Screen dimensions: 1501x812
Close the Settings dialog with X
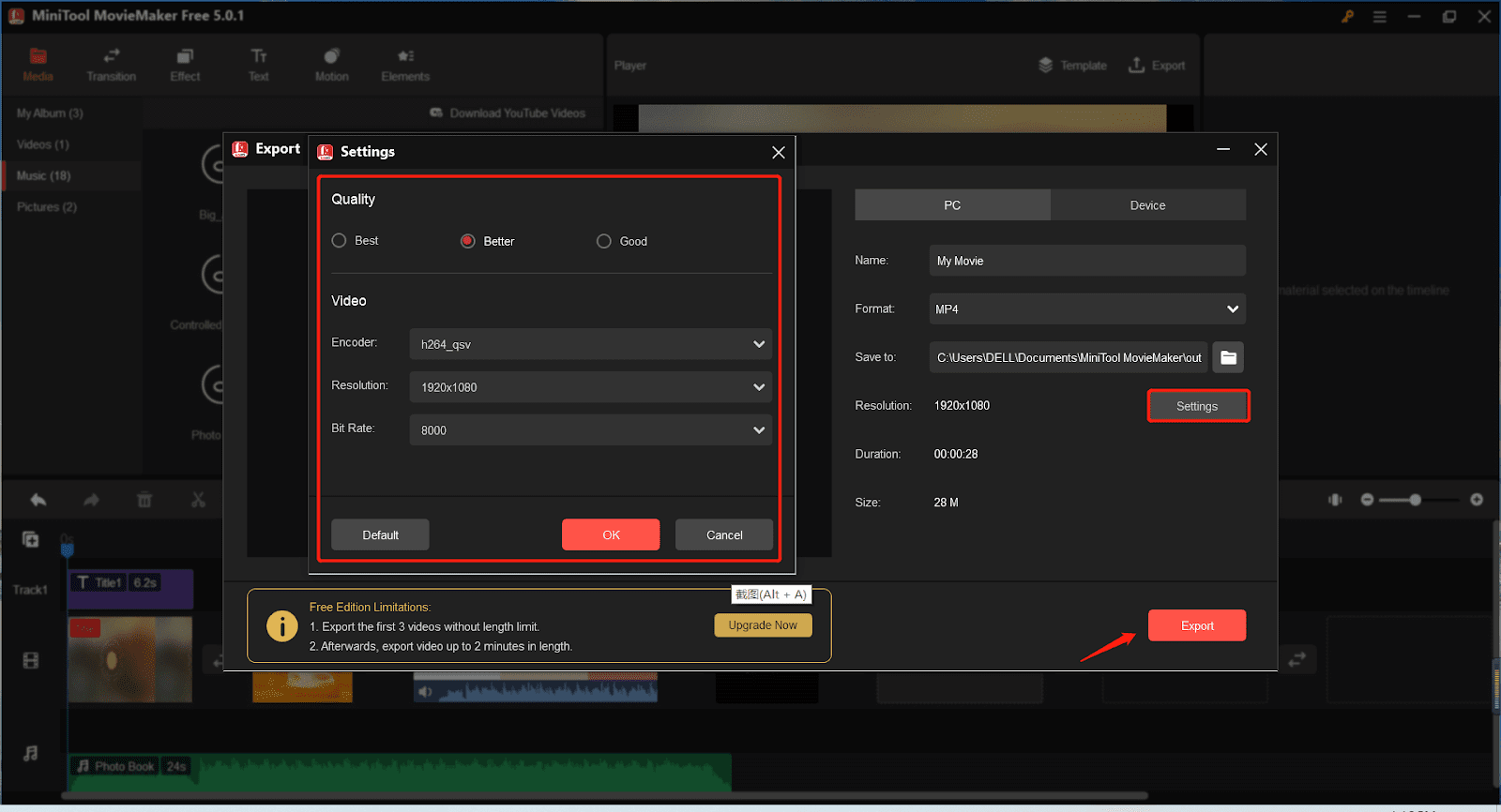778,152
